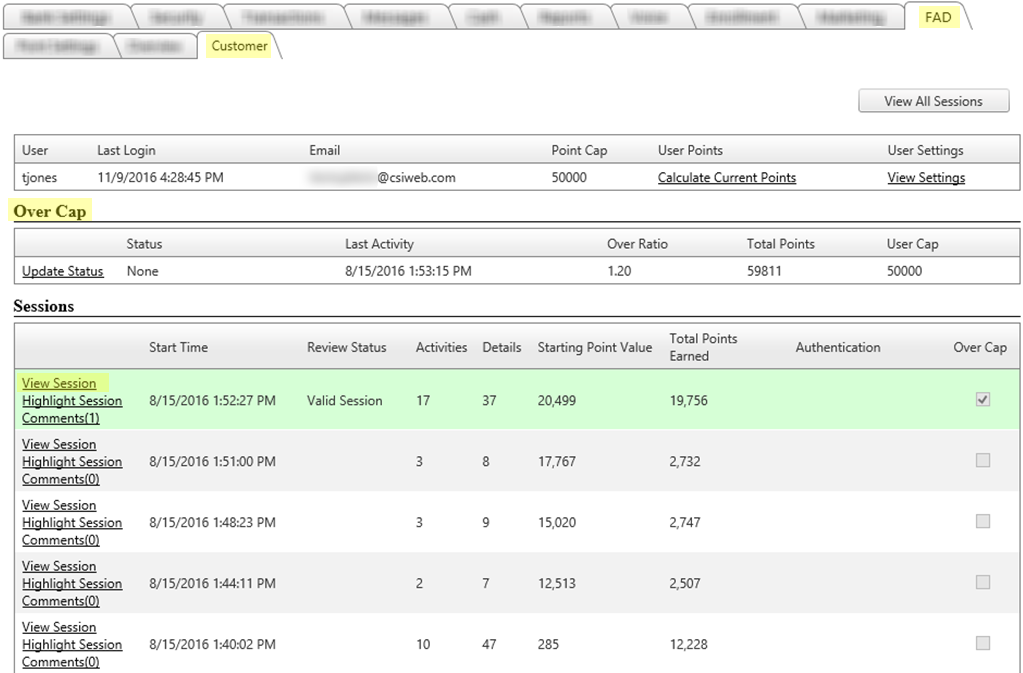Open Comments(1) for the highlighted session
This screenshot has height=673, width=1023.
[x=61, y=418]
